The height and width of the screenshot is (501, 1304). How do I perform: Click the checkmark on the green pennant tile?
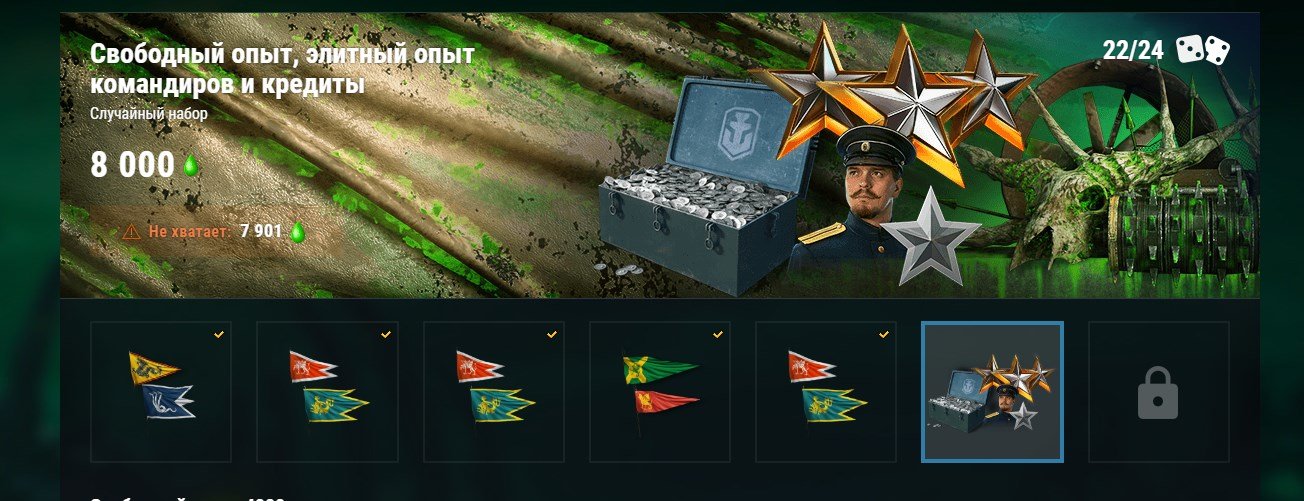pyautogui.click(x=717, y=335)
